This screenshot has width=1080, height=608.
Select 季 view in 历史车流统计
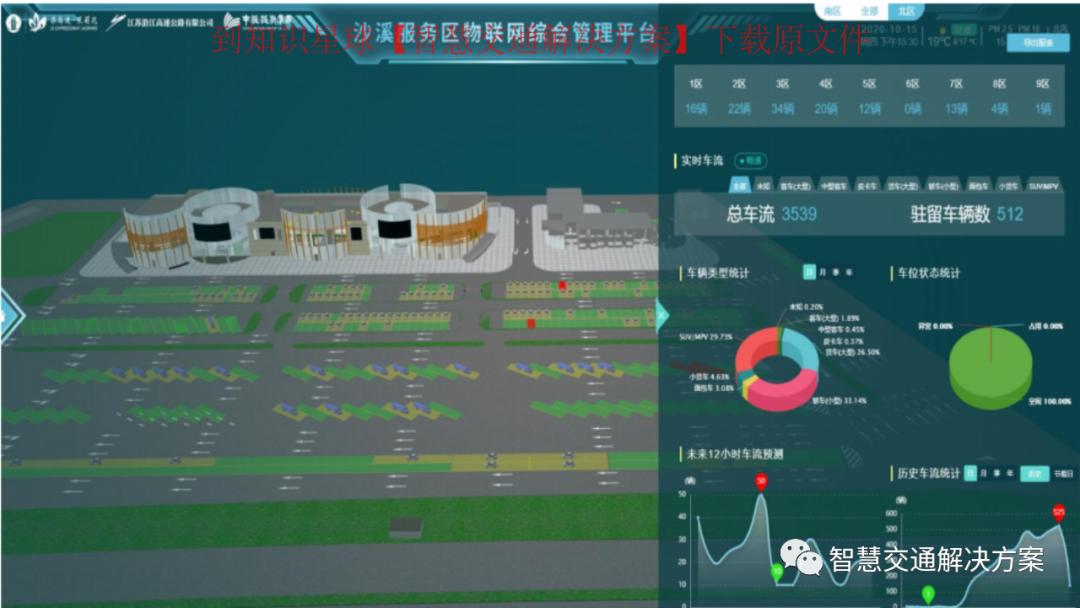pyautogui.click(x=997, y=472)
